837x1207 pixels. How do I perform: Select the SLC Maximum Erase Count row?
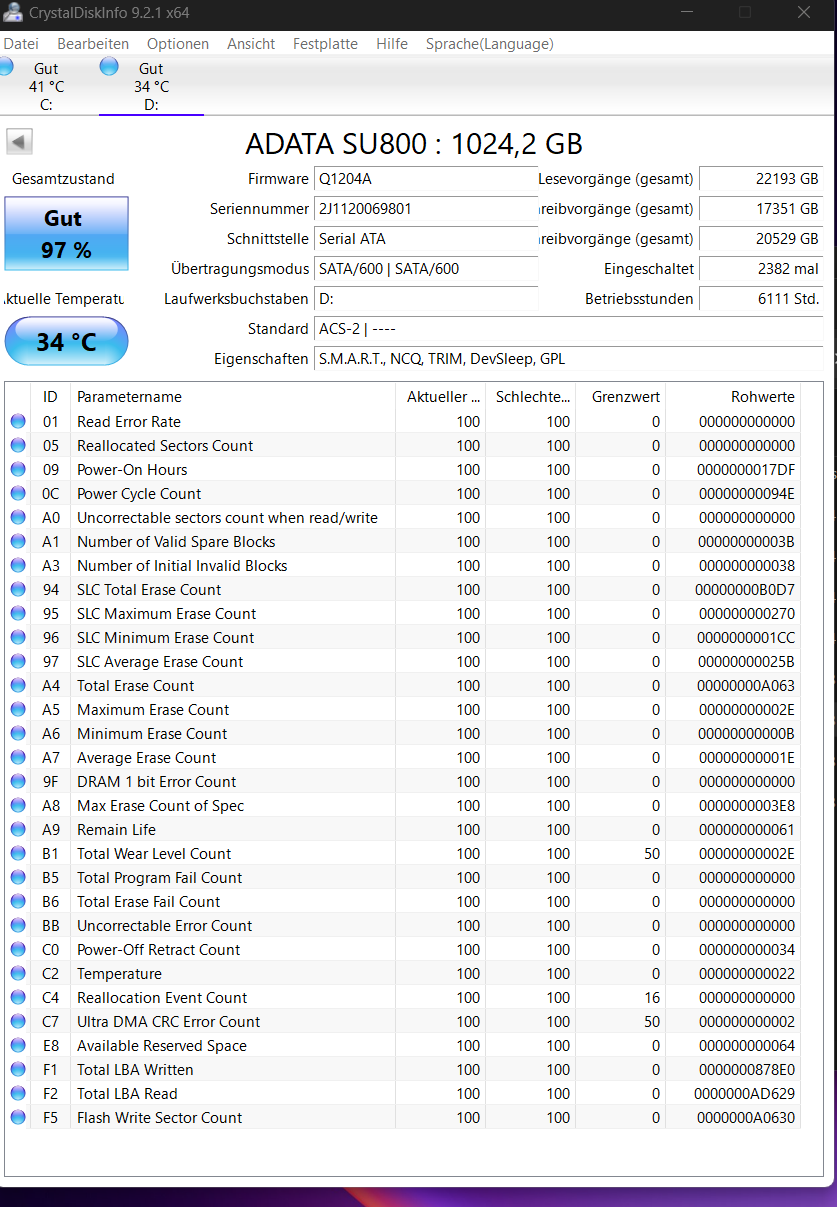click(403, 614)
